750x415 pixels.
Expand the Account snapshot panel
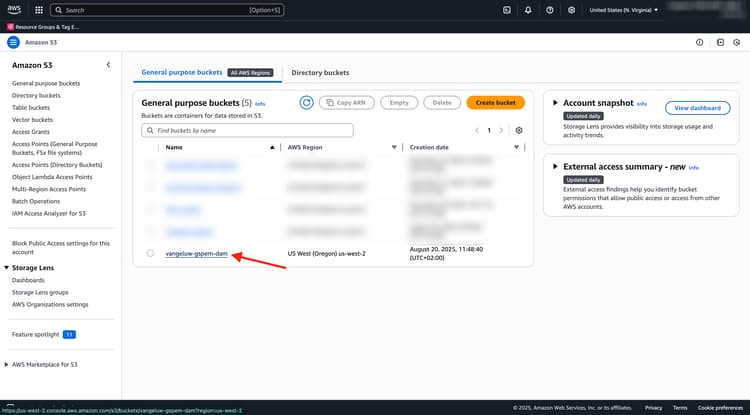pos(555,102)
